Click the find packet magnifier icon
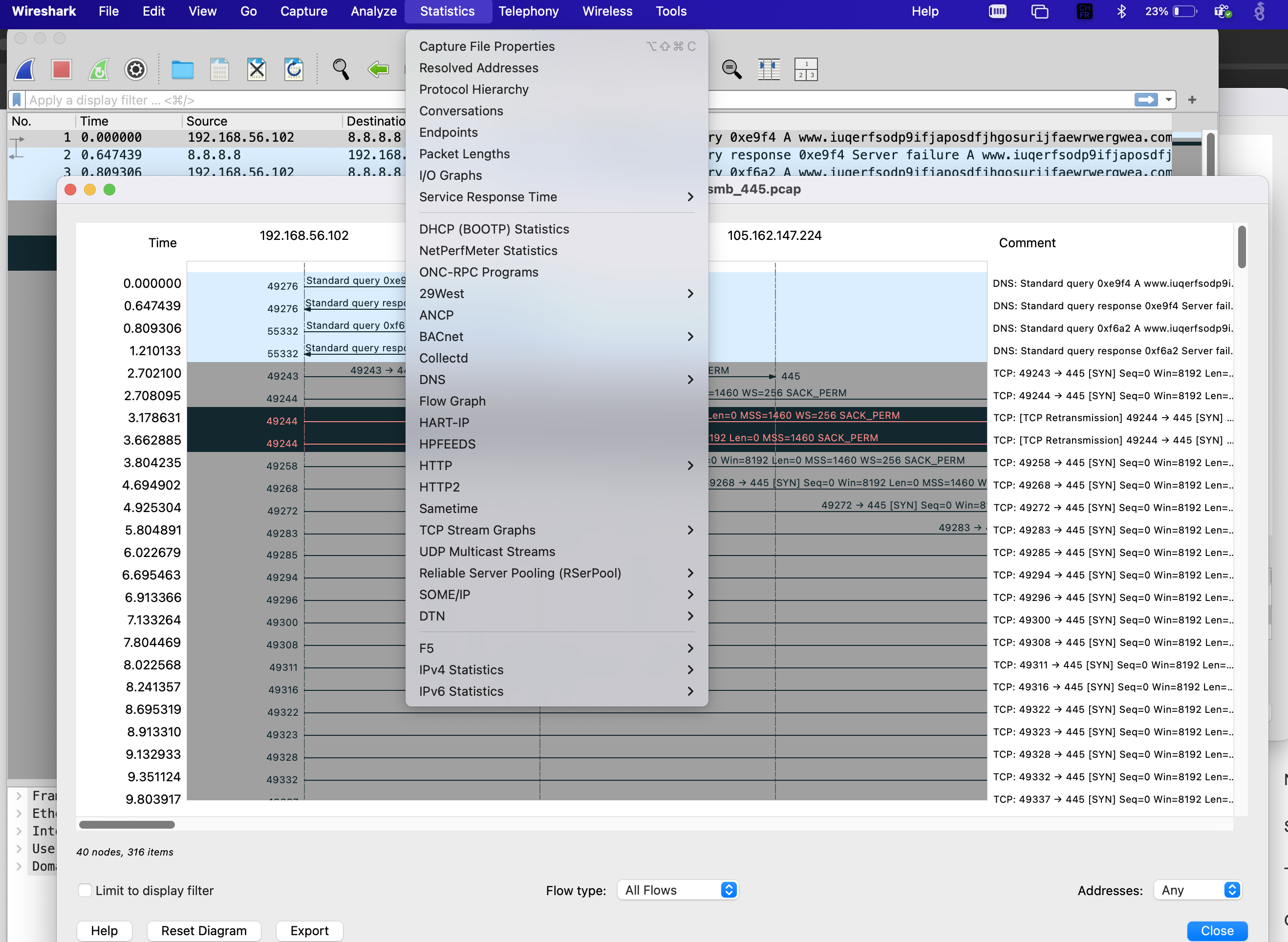 click(x=341, y=69)
